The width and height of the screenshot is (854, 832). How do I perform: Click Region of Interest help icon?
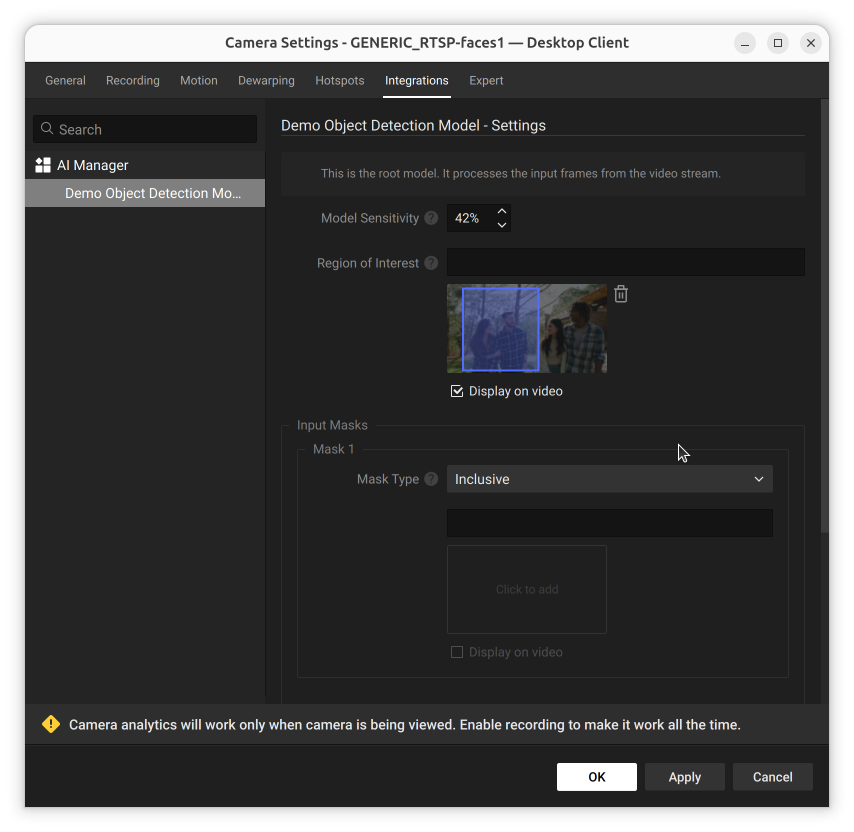(431, 263)
